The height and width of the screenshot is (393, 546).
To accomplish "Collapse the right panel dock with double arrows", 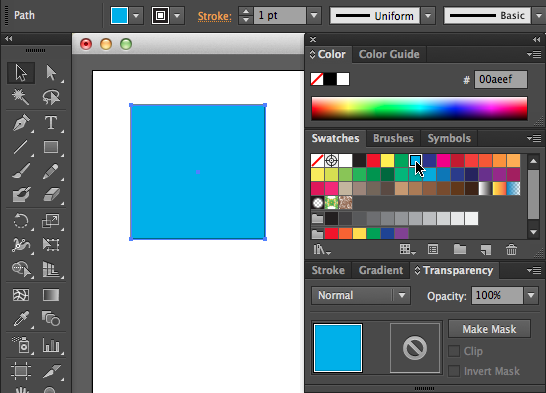I will pos(537,39).
